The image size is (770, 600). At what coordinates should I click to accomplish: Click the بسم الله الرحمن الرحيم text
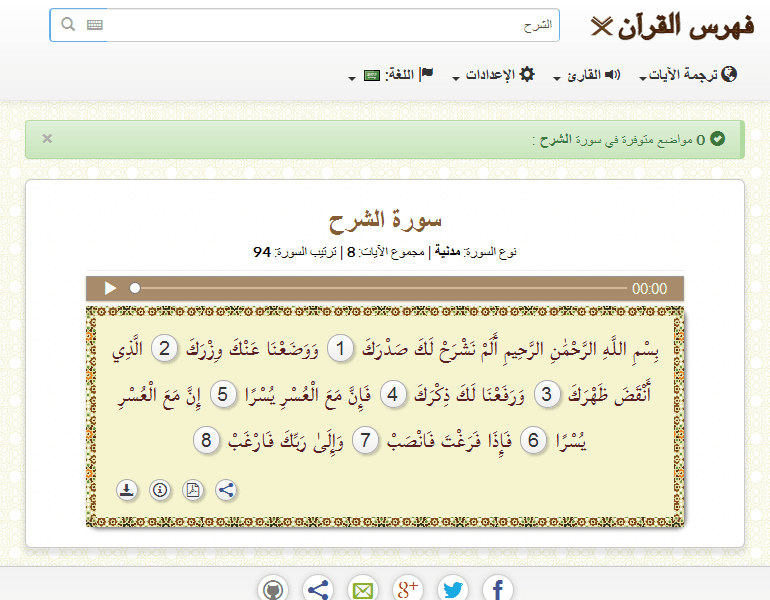[x=580, y=349]
